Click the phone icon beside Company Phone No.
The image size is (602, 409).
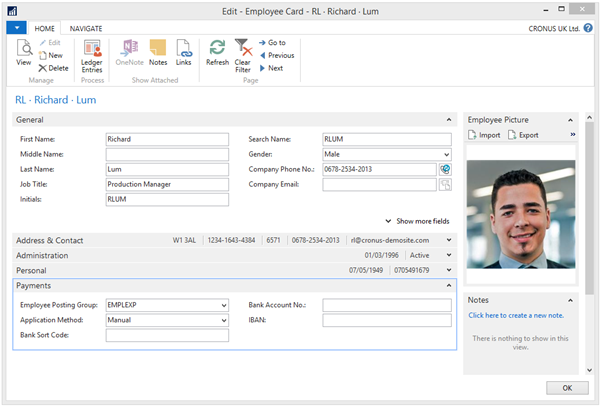(x=445, y=169)
